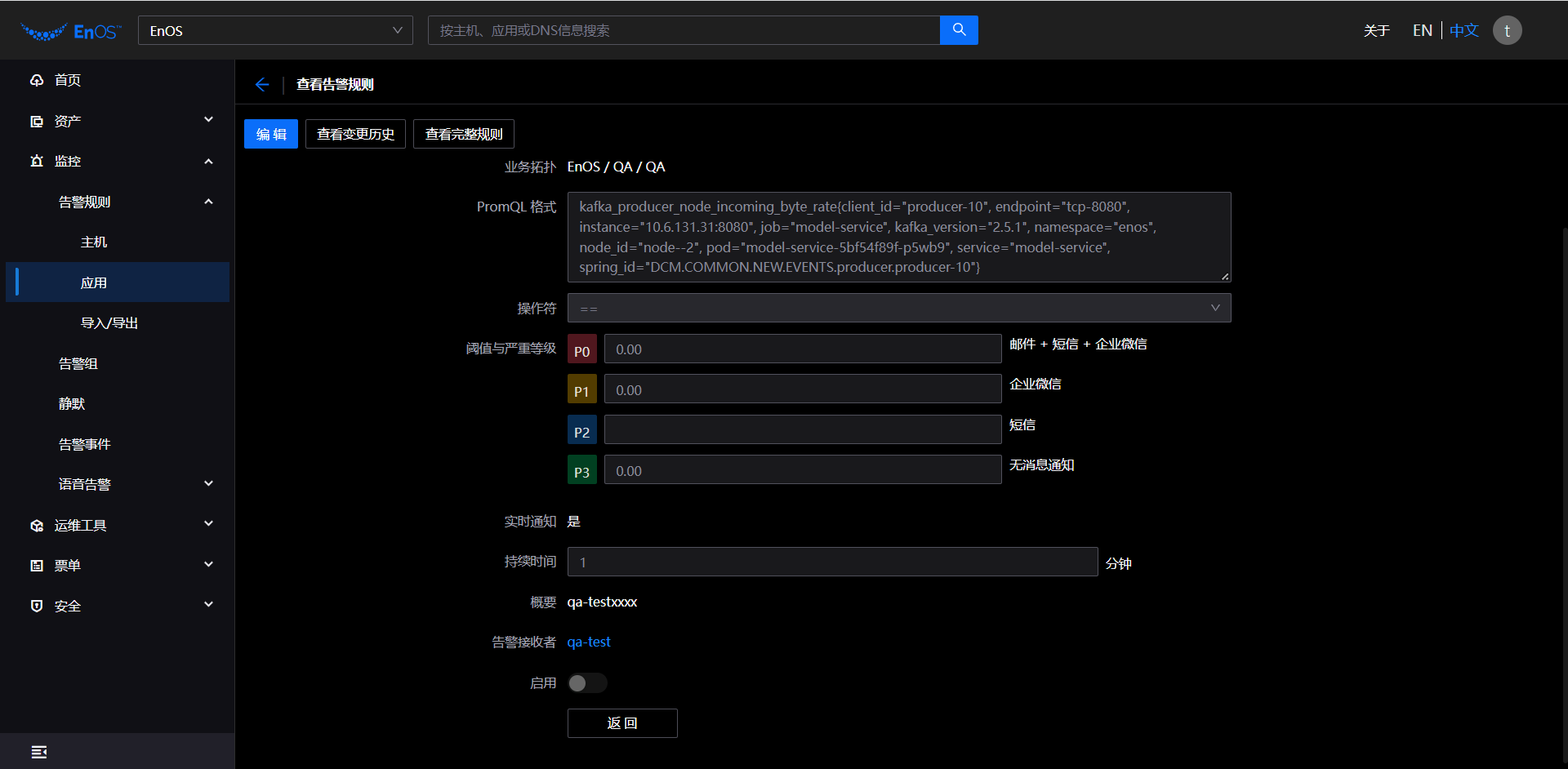
Task: Click the 编辑 edit button
Action: pos(271,134)
